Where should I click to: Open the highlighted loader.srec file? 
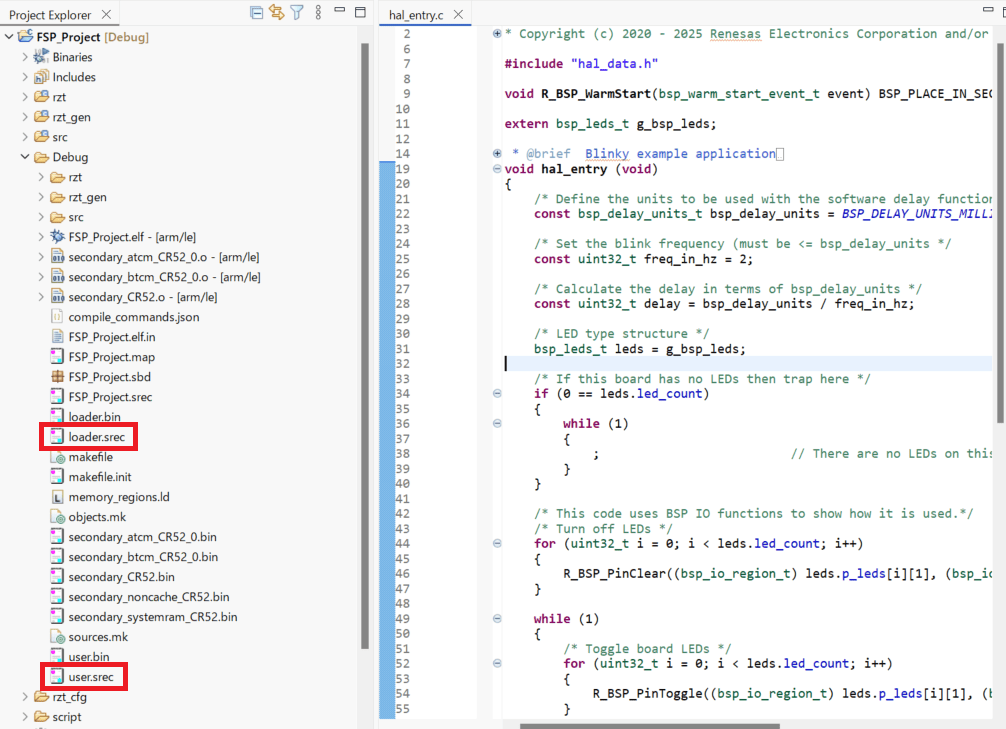coord(99,436)
